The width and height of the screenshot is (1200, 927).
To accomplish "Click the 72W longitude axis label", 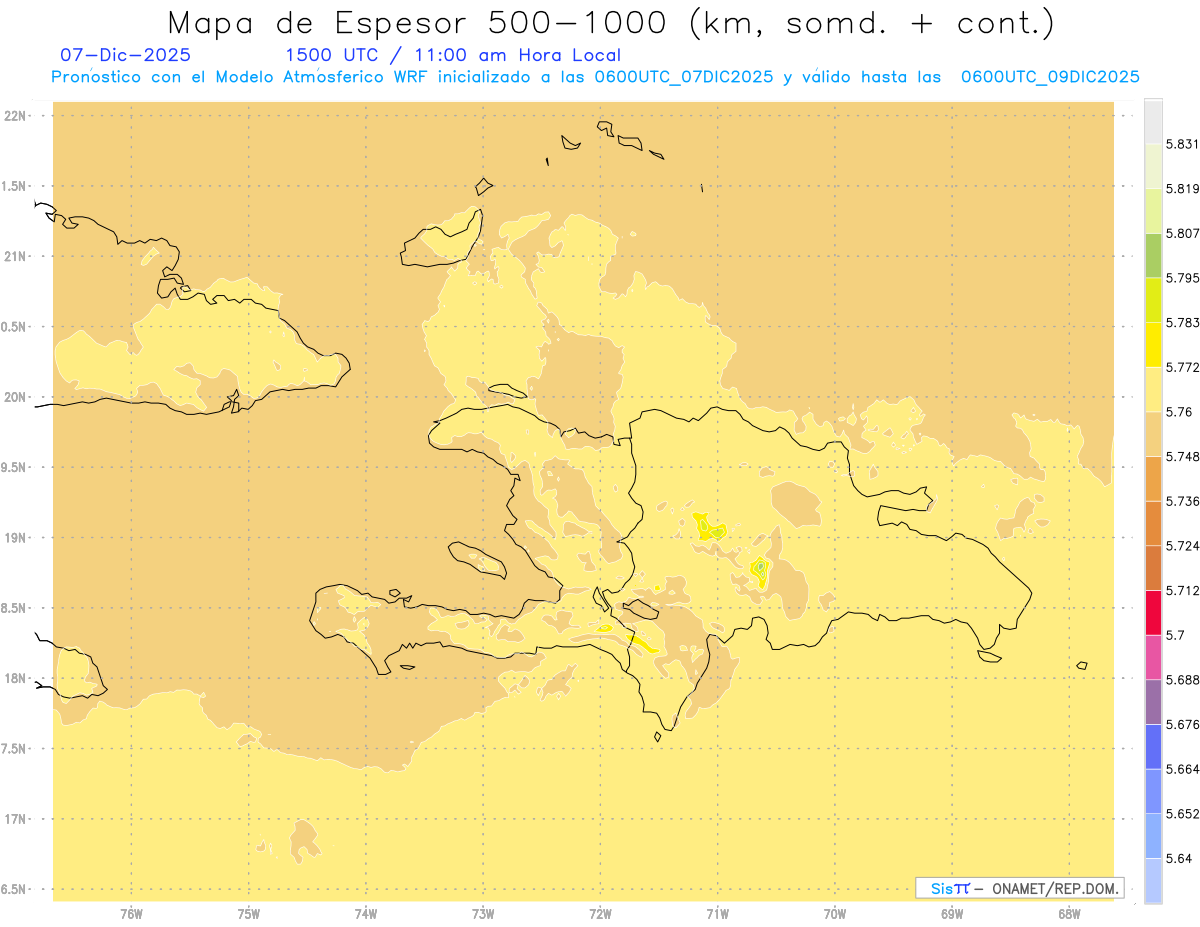I will [600, 914].
